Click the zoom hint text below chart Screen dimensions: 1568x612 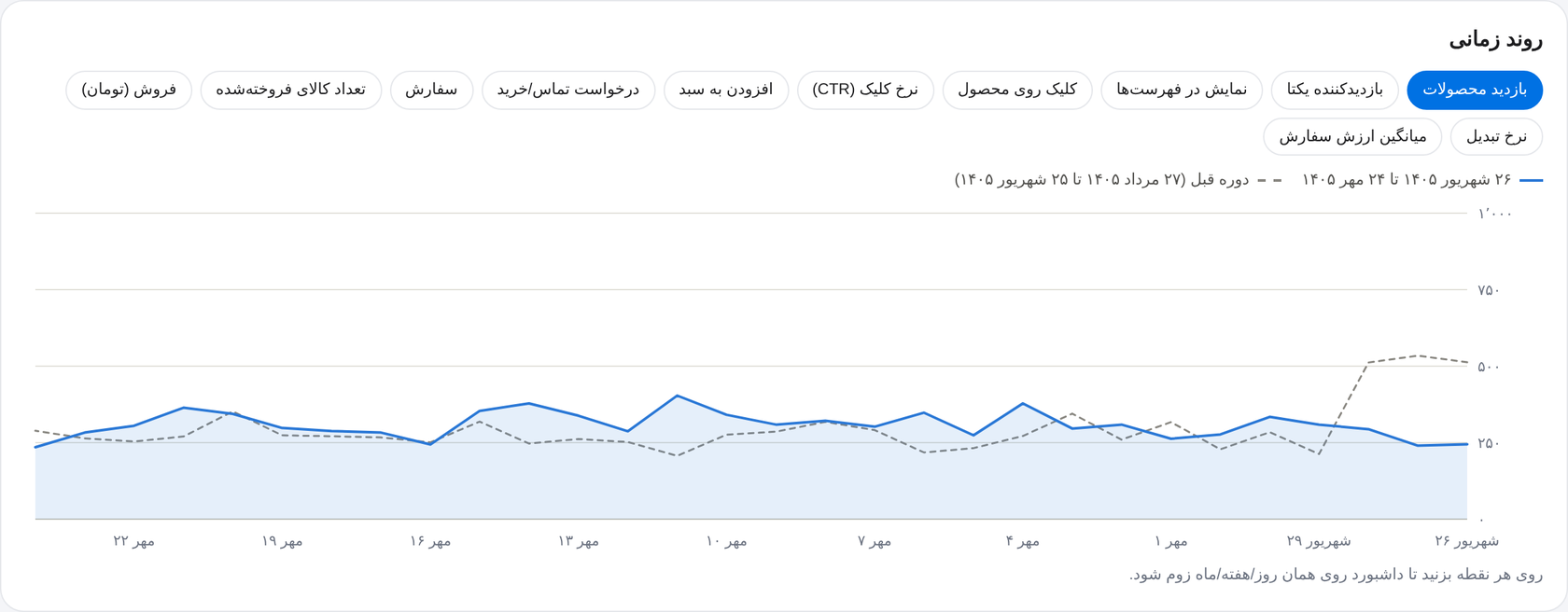point(1336,575)
